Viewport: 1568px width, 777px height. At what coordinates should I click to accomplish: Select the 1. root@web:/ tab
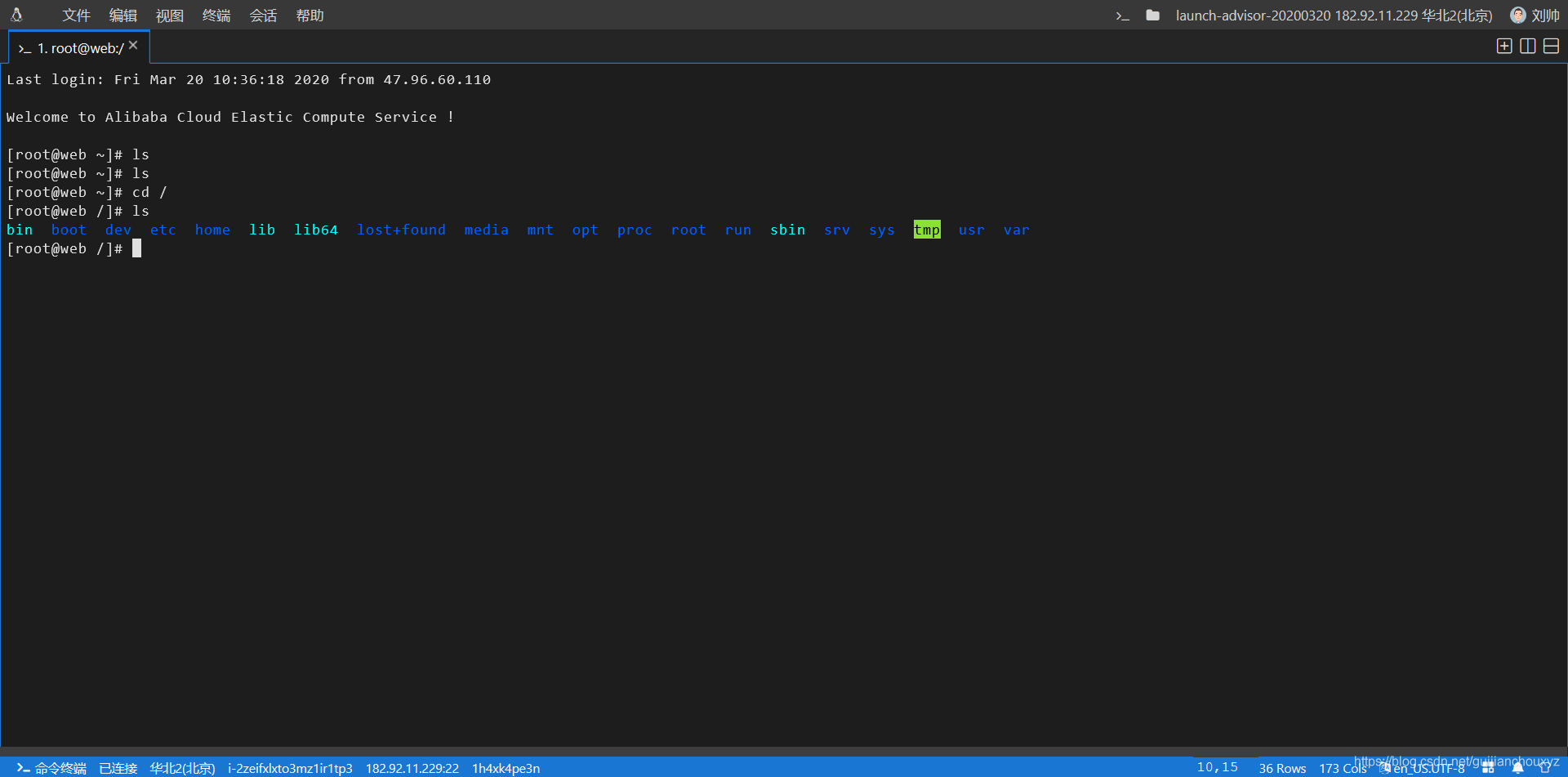coord(79,47)
